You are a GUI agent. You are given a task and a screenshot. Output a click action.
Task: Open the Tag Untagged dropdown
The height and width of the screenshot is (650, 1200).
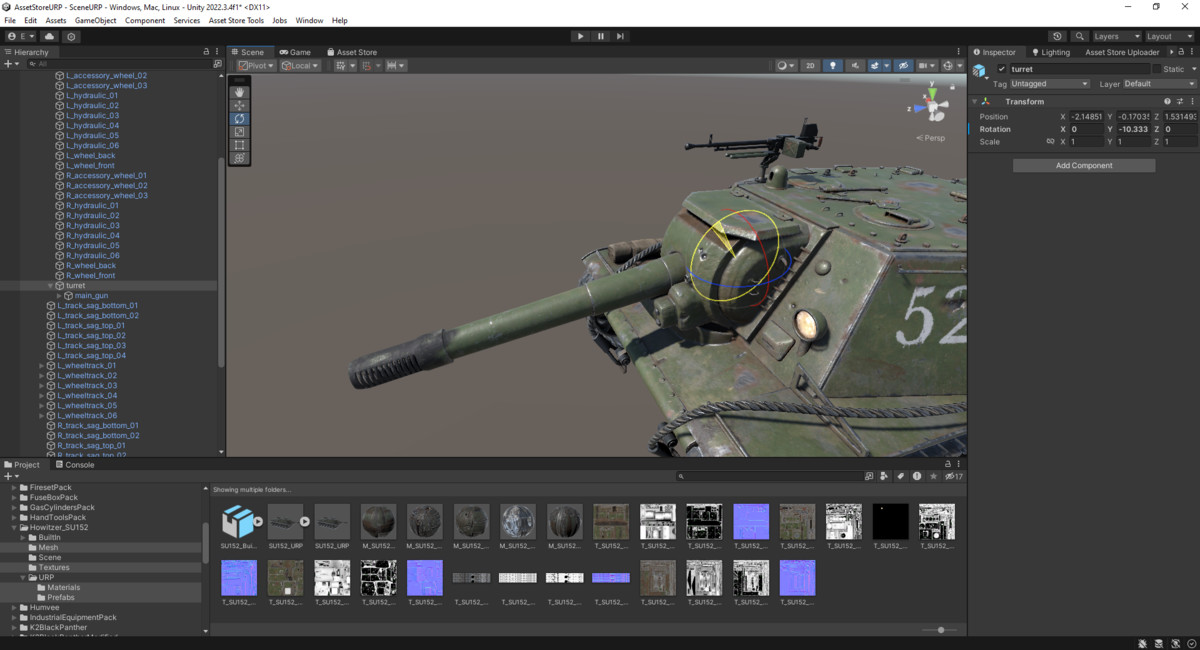pyautogui.click(x=1050, y=84)
